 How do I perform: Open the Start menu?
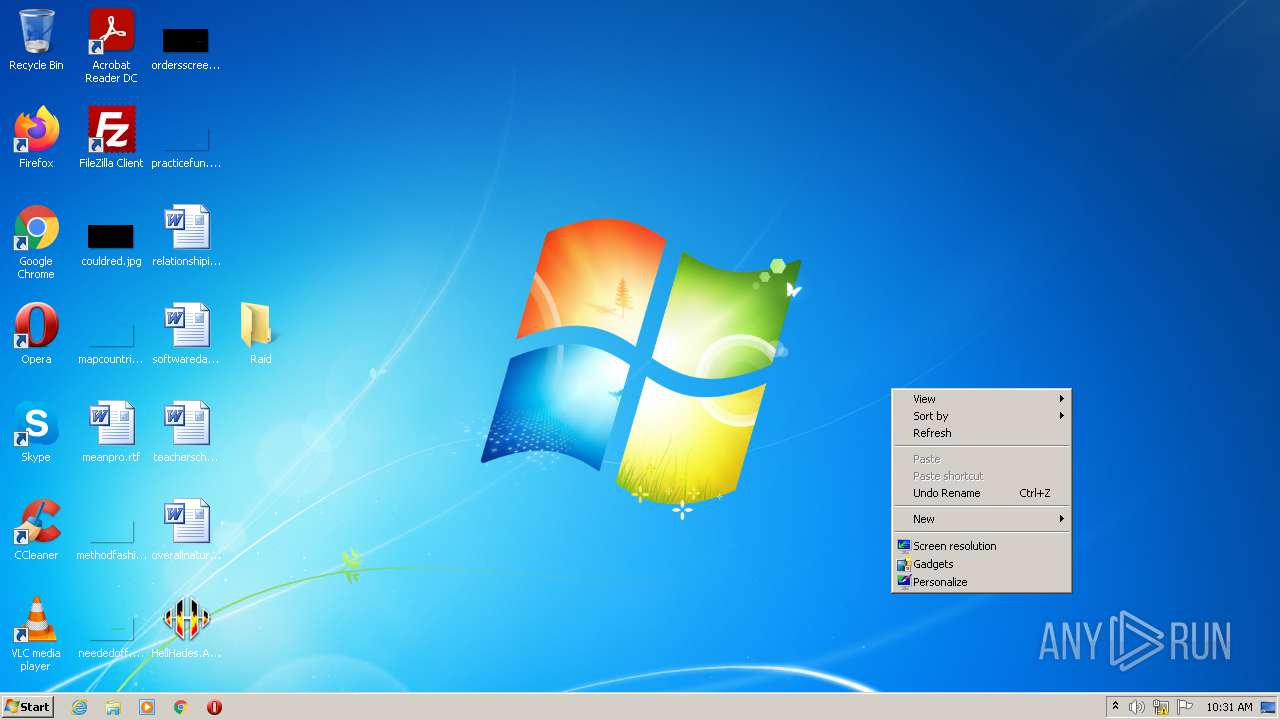coord(28,707)
